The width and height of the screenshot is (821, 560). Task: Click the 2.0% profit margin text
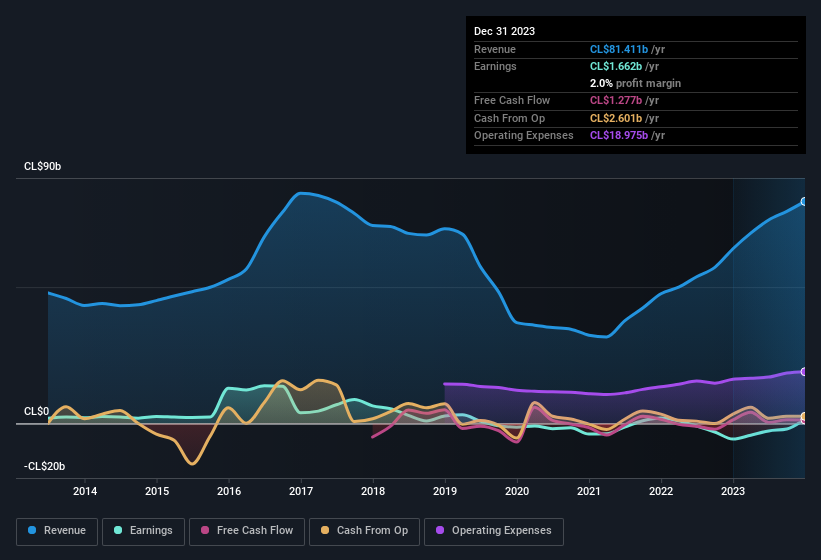tap(635, 83)
